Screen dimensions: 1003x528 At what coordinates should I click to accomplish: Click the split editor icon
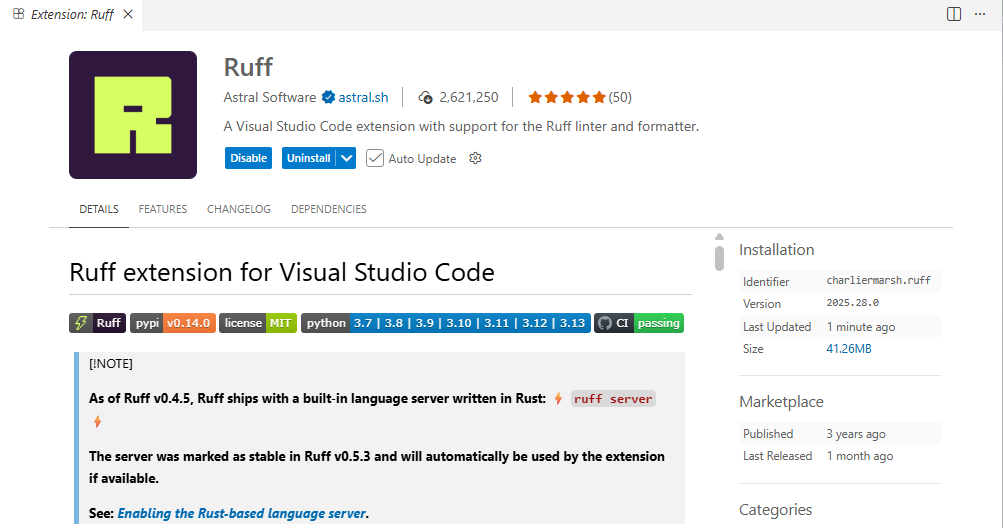coord(953,14)
